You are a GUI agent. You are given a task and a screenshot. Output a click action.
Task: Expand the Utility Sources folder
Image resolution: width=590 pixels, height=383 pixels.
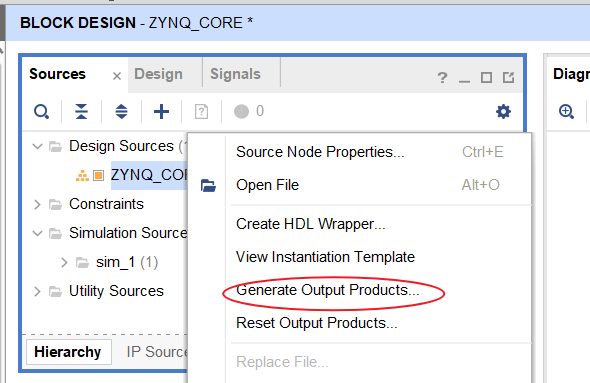click(37, 291)
